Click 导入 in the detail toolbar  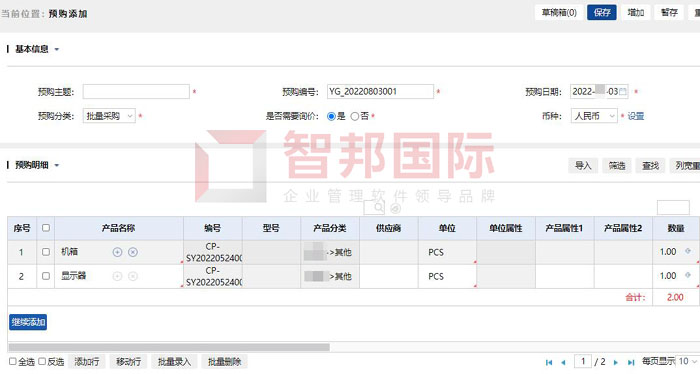tap(583, 166)
